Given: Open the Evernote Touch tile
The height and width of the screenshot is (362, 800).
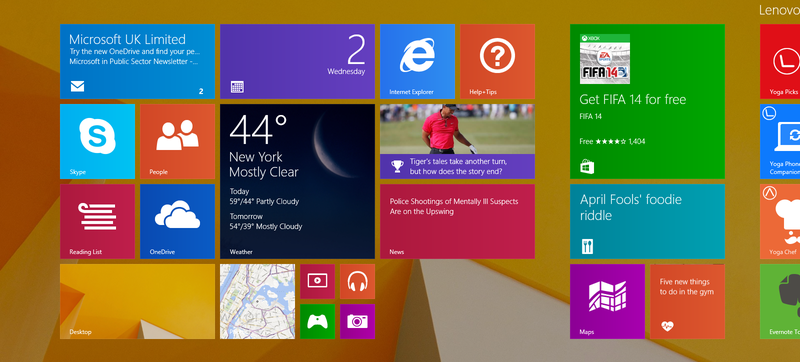Looking at the screenshot, I should pyautogui.click(x=780, y=301).
